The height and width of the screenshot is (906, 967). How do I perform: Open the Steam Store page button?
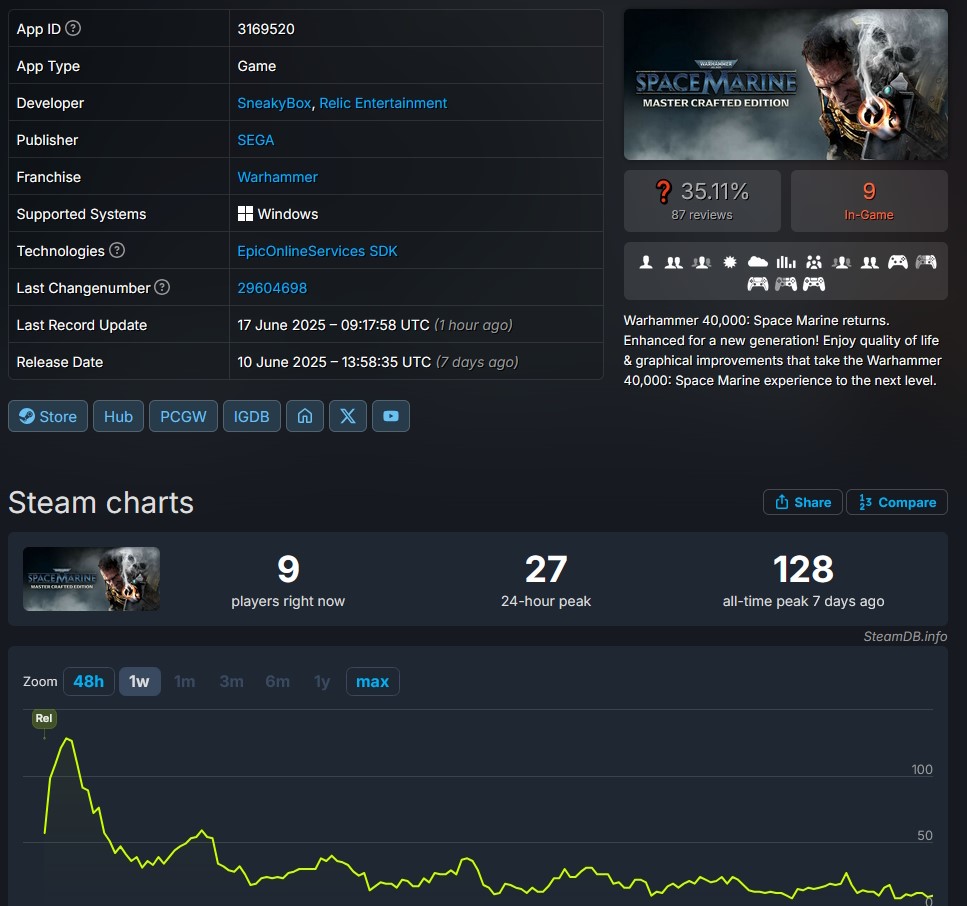click(48, 416)
